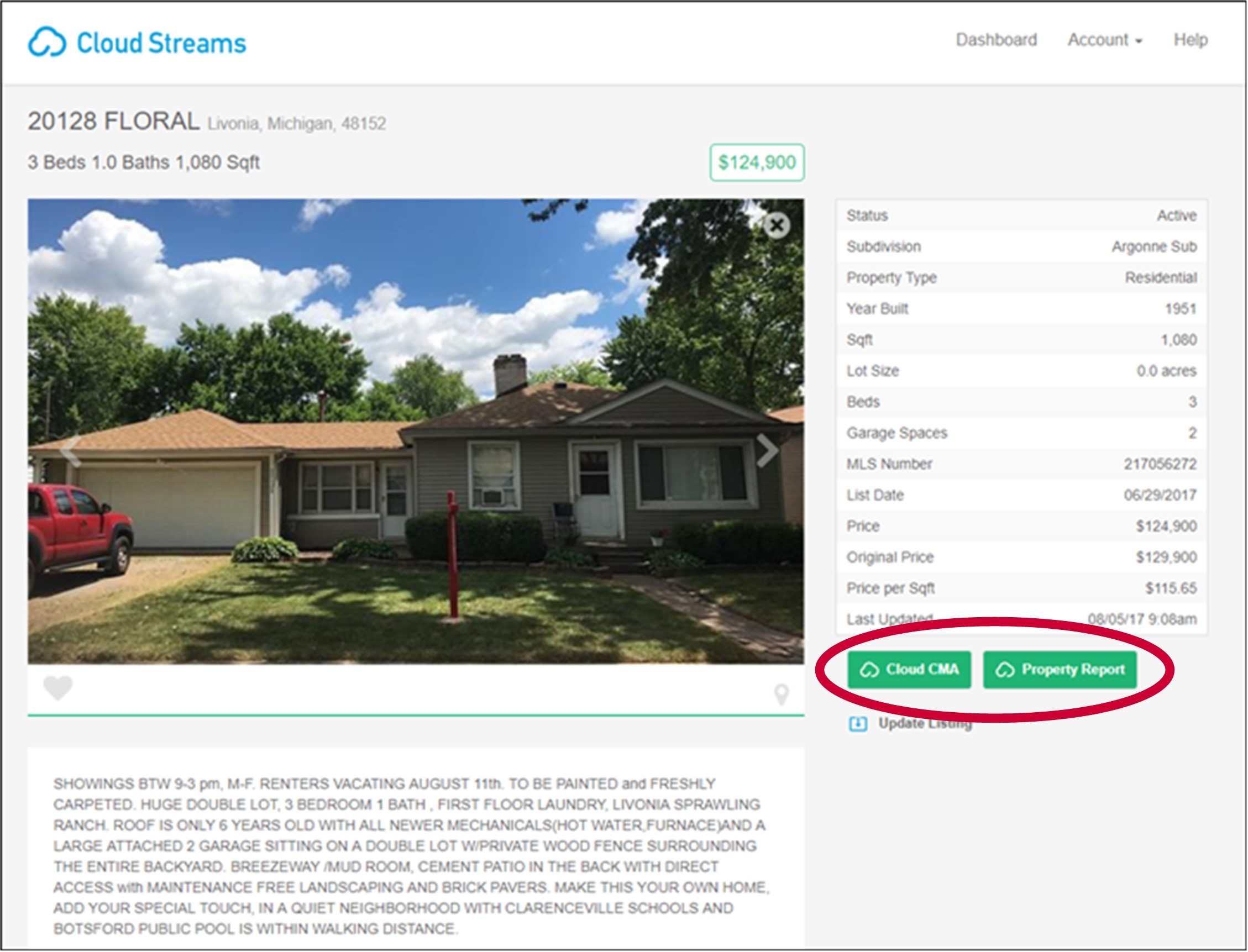Click the Update Listing download icon
This screenshot has width=1248, height=952.
(857, 724)
